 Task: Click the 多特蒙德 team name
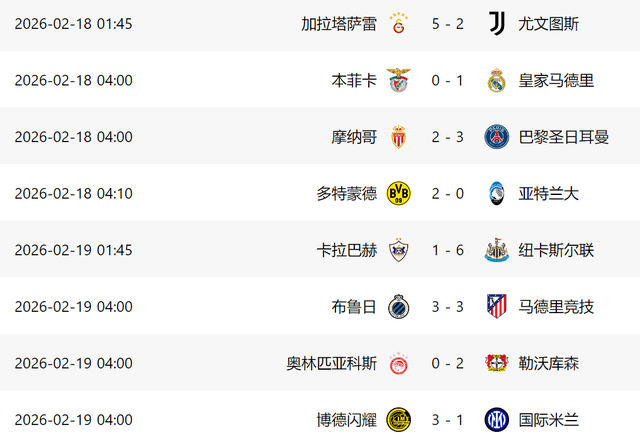[347, 194]
